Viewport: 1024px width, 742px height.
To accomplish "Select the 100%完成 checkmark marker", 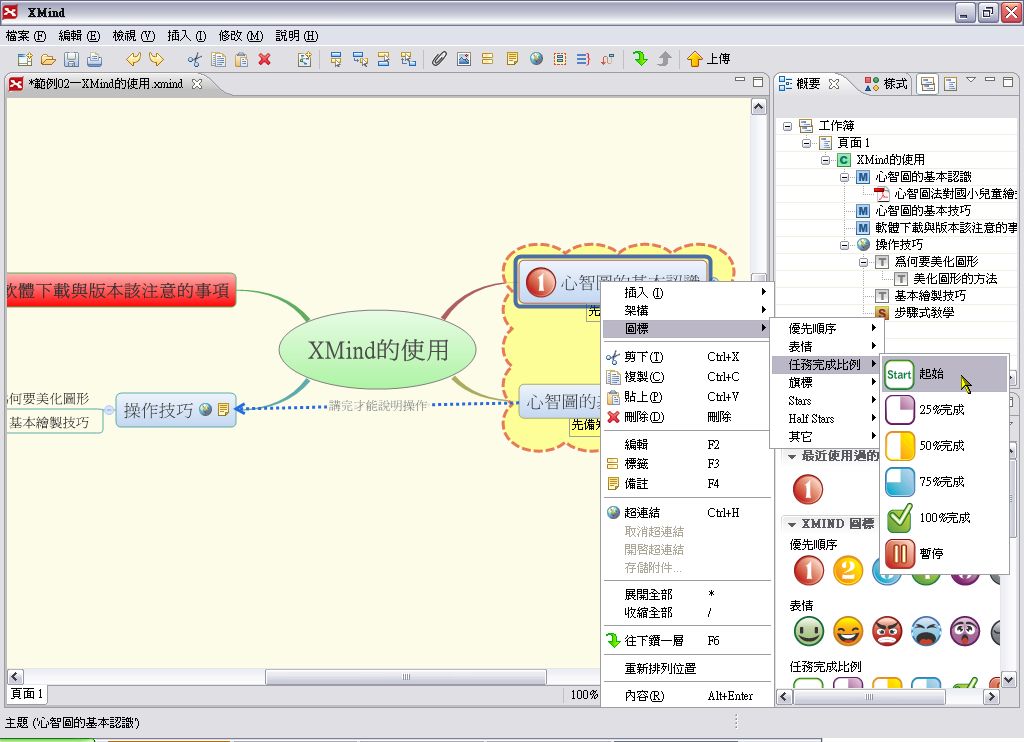I will pos(944,518).
